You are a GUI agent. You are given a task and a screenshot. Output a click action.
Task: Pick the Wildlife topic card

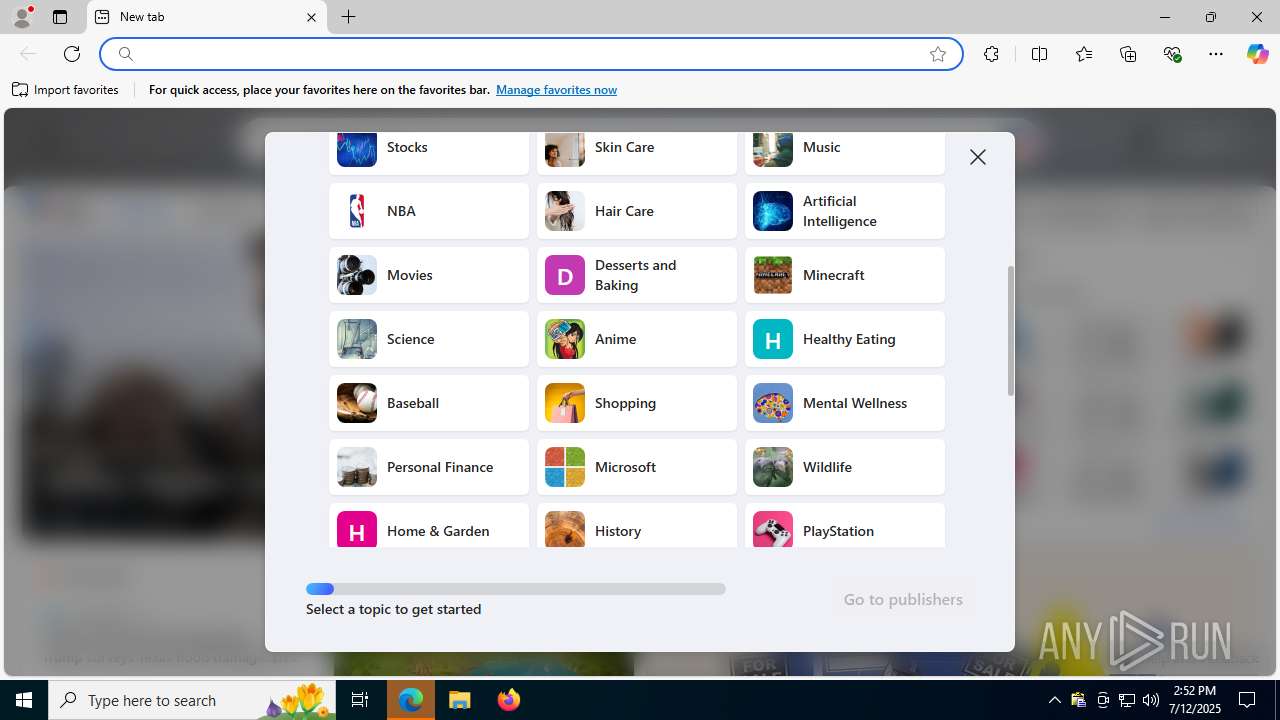(x=845, y=467)
